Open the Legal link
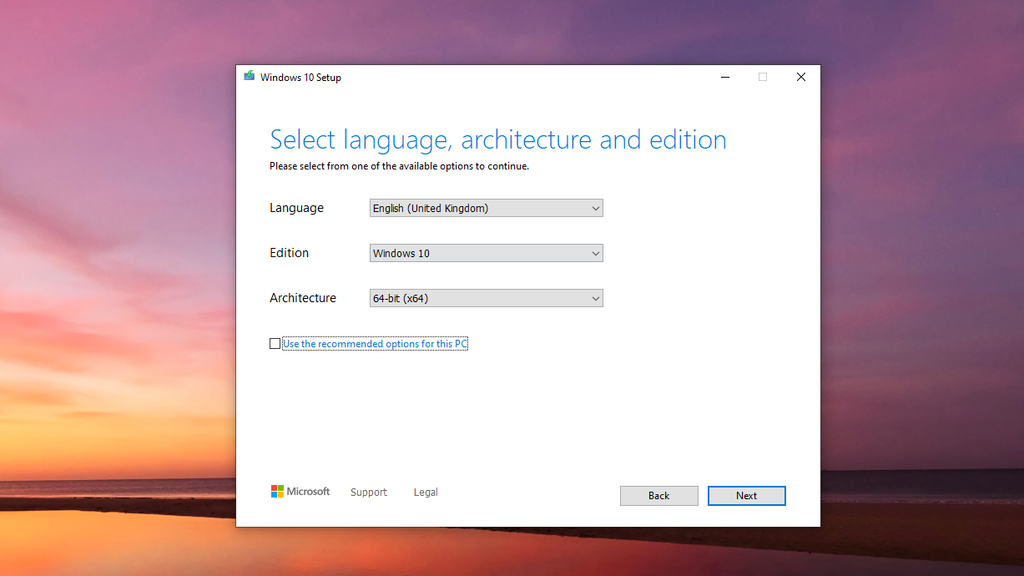The height and width of the screenshot is (576, 1024). (x=426, y=492)
